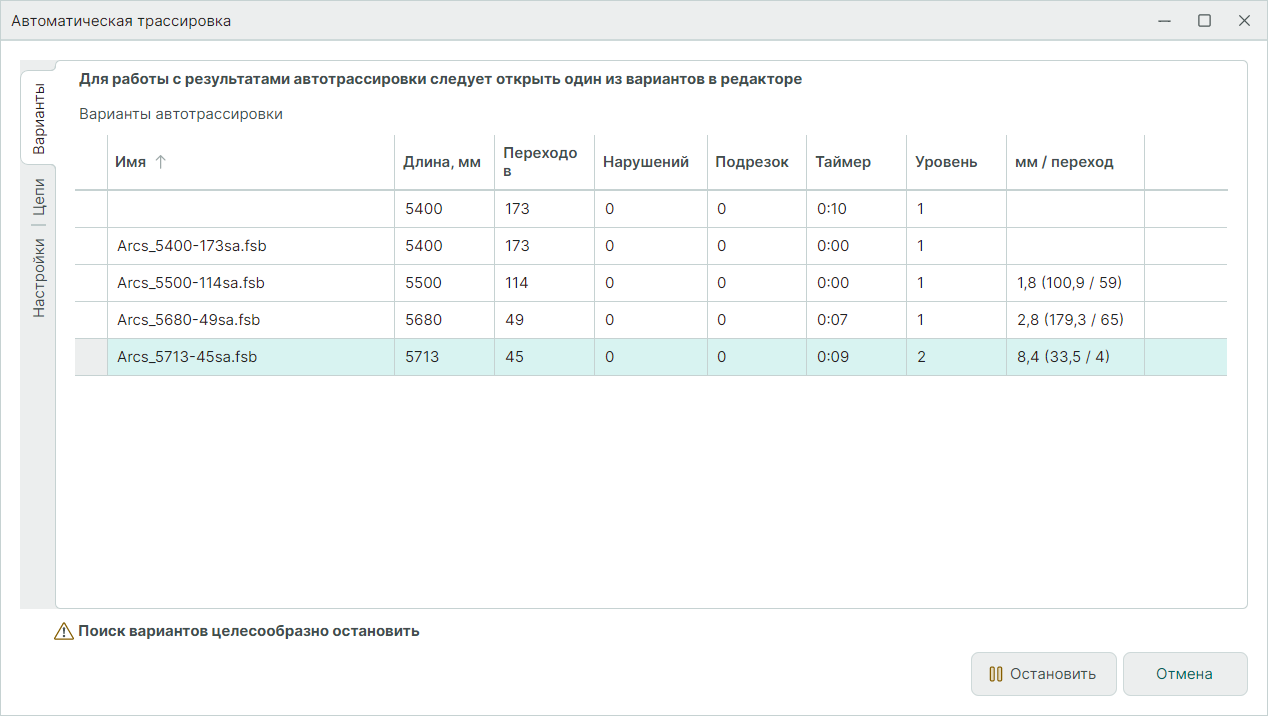
Task: Click the highlighted Arcs_5713-45sa.fsb row
Action: [x=187, y=357]
